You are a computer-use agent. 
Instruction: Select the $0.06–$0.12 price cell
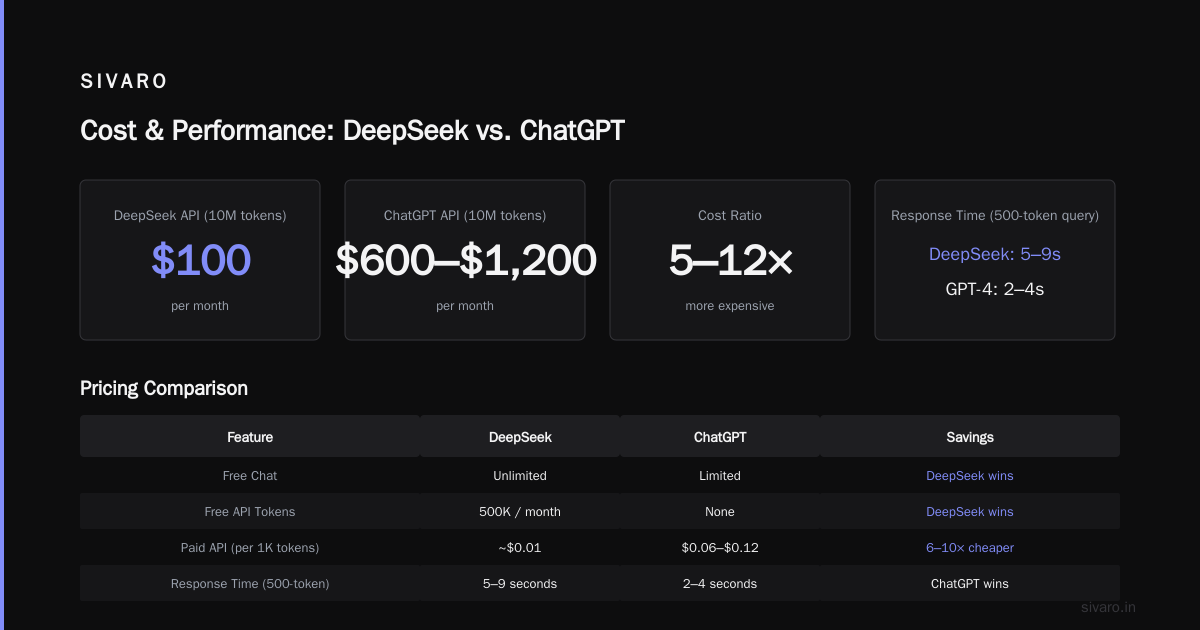(x=720, y=548)
